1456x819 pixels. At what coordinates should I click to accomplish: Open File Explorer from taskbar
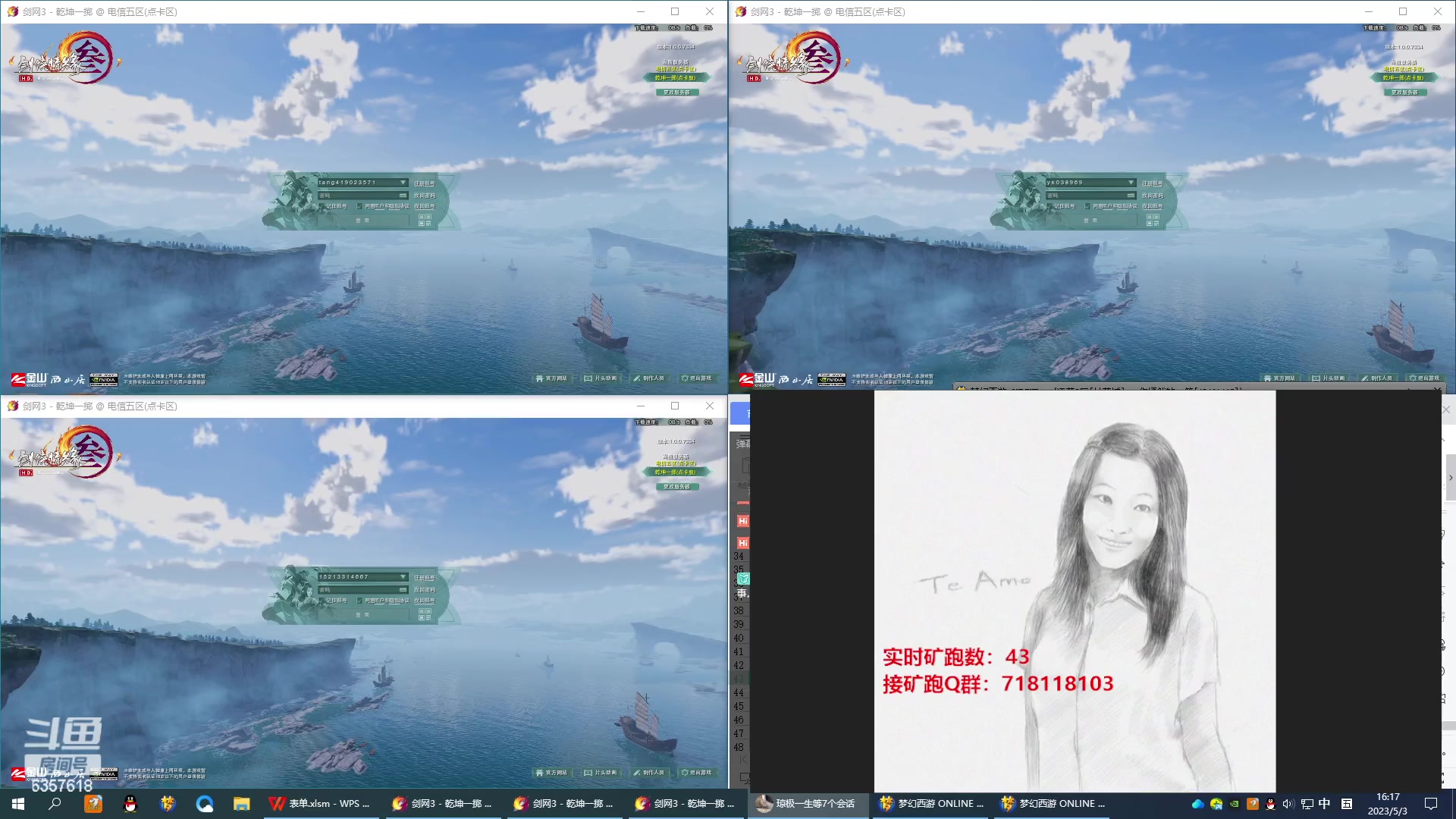[241, 804]
